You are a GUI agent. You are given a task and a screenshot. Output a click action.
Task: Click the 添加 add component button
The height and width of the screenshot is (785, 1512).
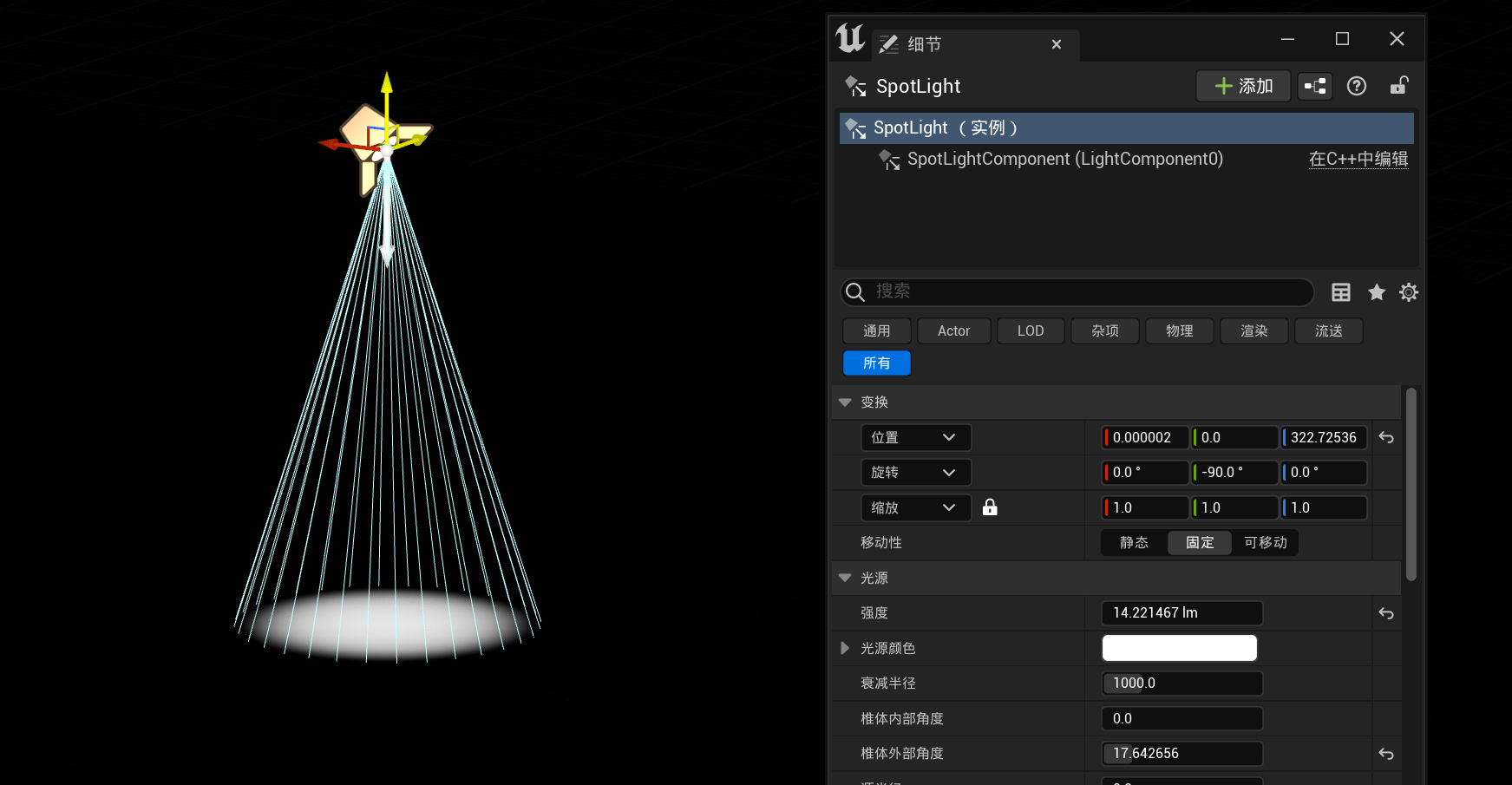pyautogui.click(x=1243, y=86)
